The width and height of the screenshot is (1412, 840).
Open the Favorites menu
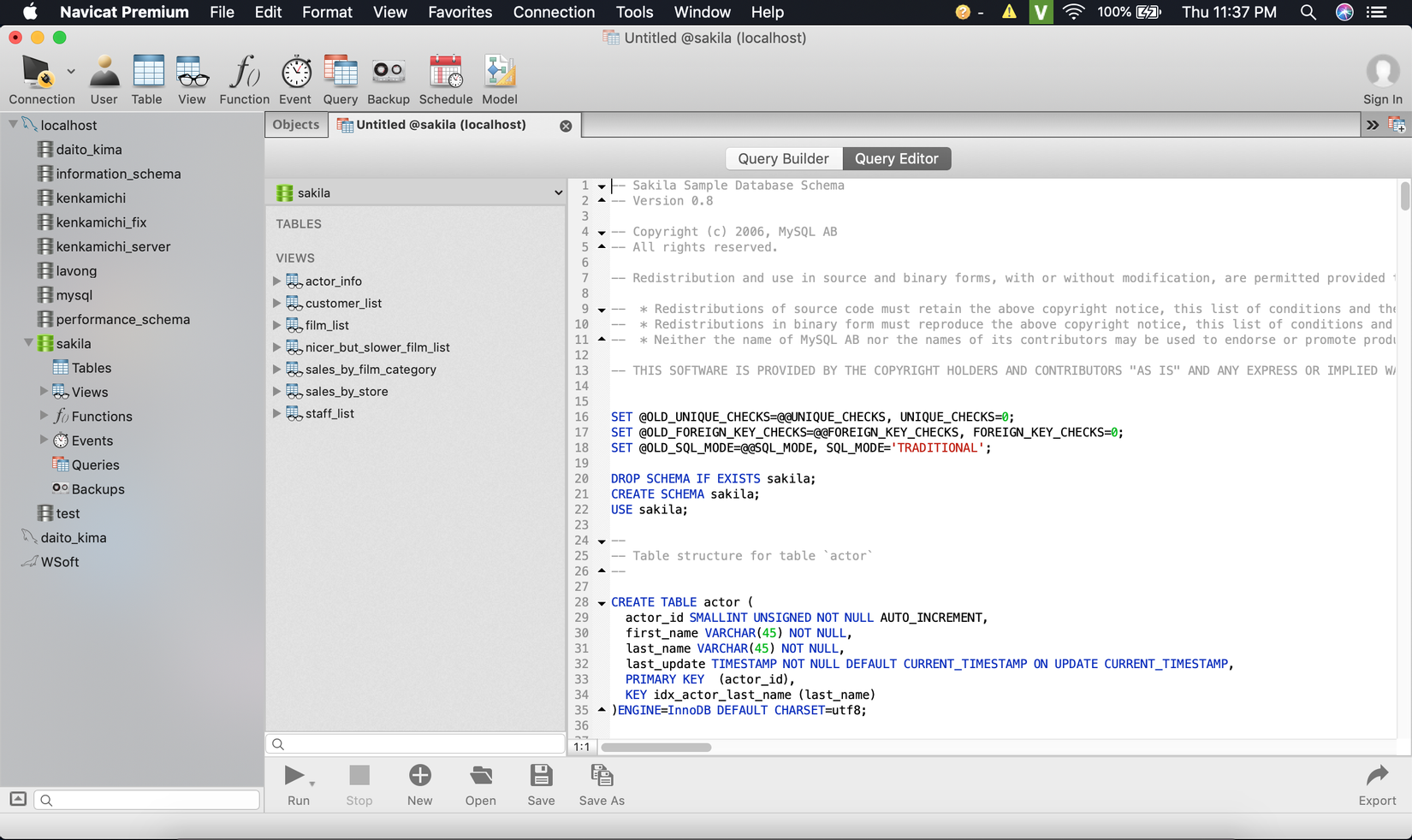(460, 12)
